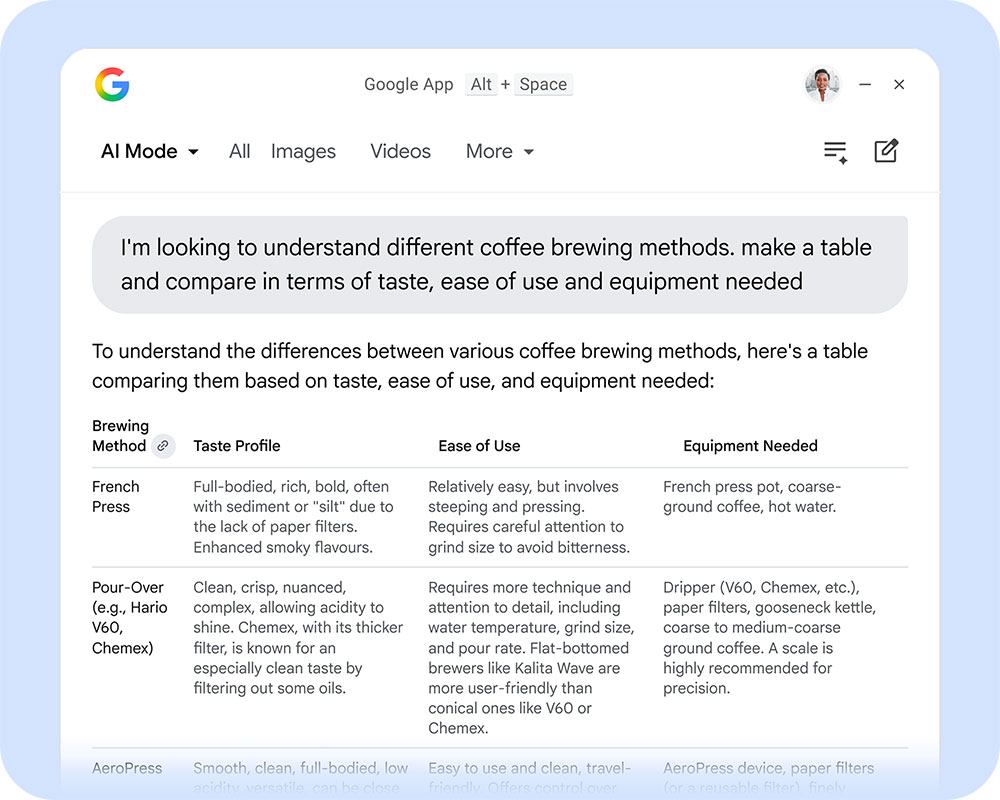Open the AI Mode dropdown
The image size is (1000, 800).
(148, 151)
